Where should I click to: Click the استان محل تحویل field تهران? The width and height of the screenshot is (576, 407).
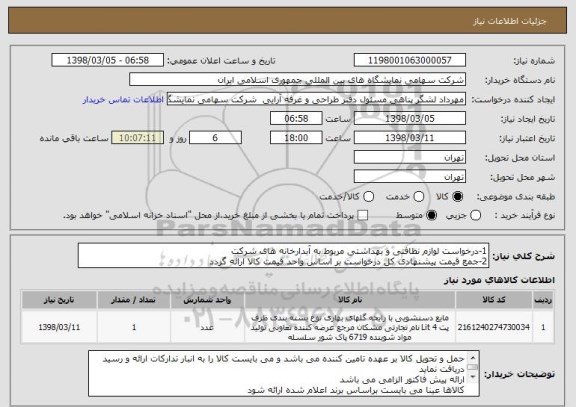click(x=410, y=158)
